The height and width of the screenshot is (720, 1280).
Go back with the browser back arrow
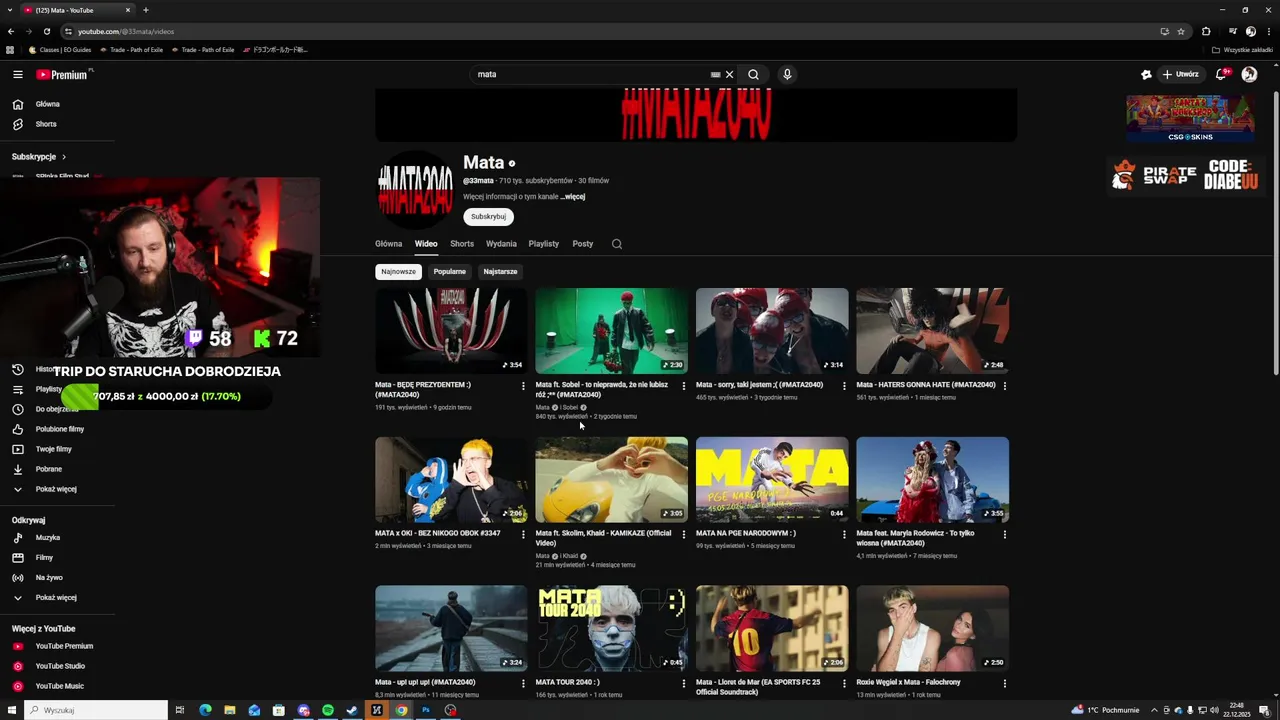[x=11, y=31]
